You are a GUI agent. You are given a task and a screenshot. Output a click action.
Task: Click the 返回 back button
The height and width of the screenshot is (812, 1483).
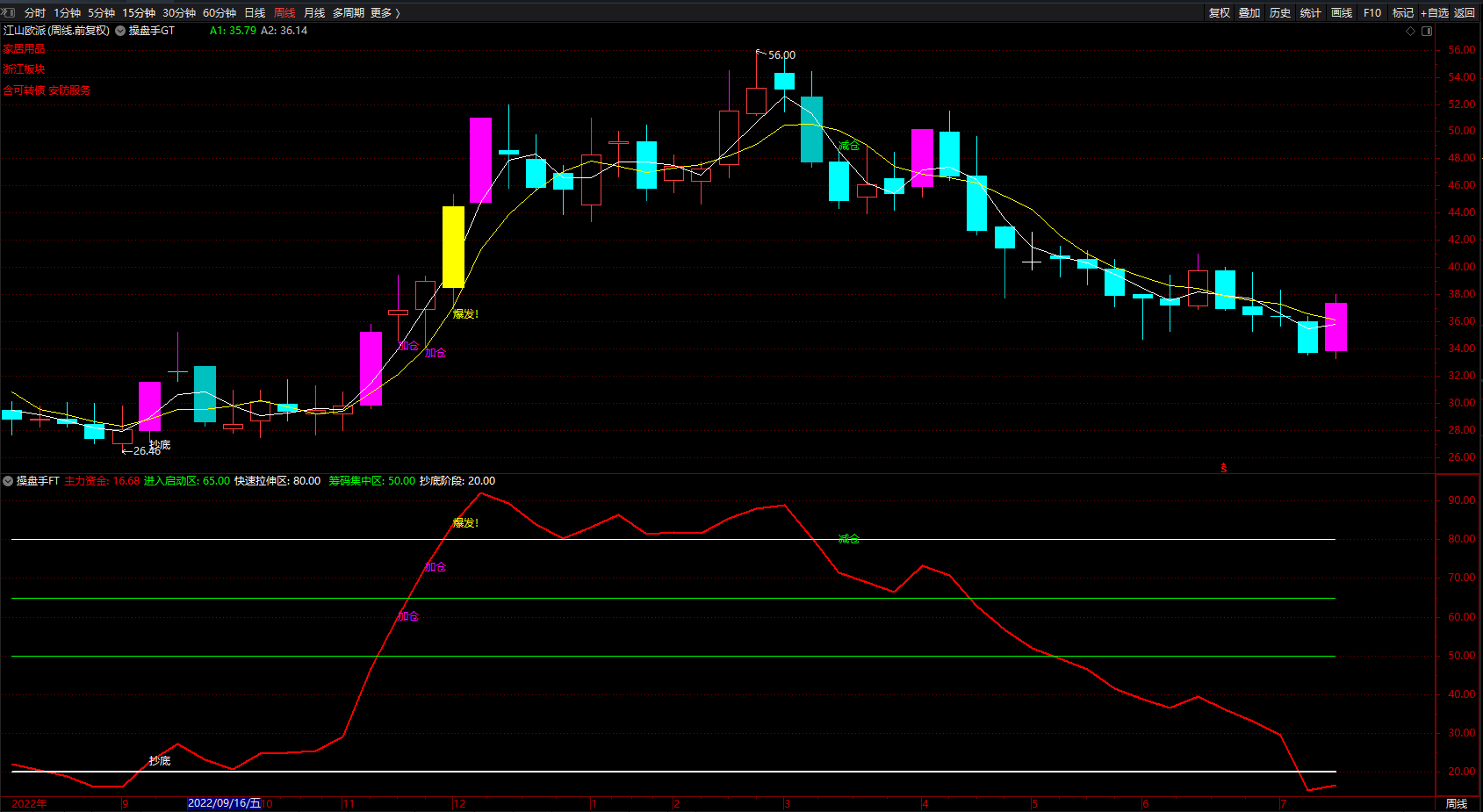1465,12
